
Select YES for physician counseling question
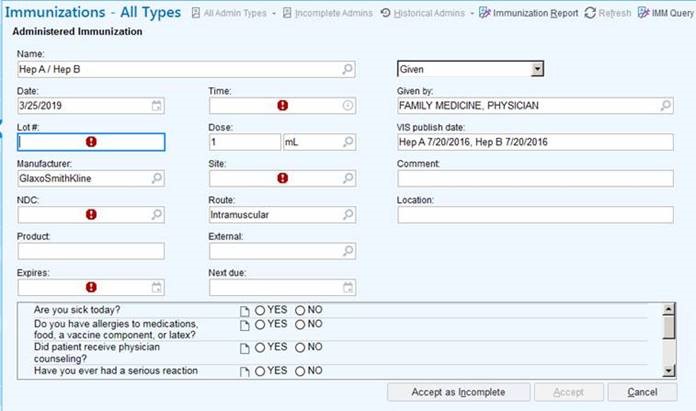pos(260,348)
